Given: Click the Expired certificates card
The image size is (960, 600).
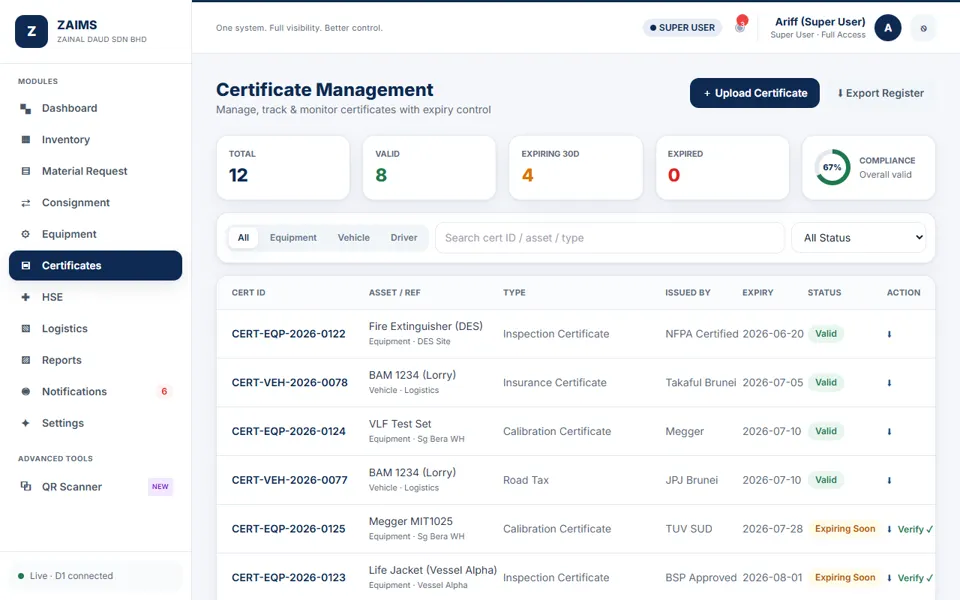Looking at the screenshot, I should click(722, 168).
